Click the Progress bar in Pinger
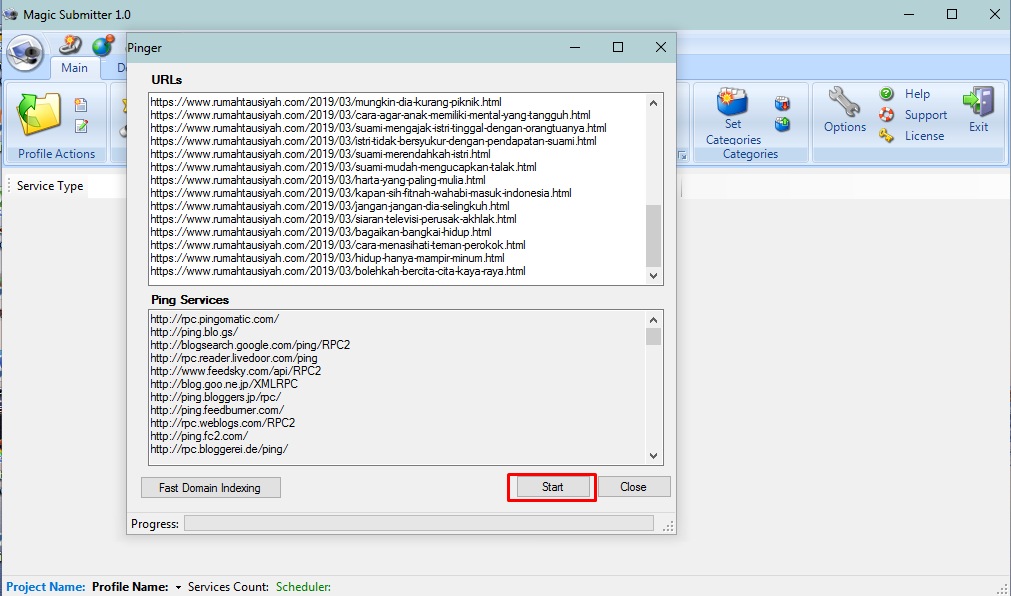This screenshot has width=1011, height=596. (x=418, y=523)
